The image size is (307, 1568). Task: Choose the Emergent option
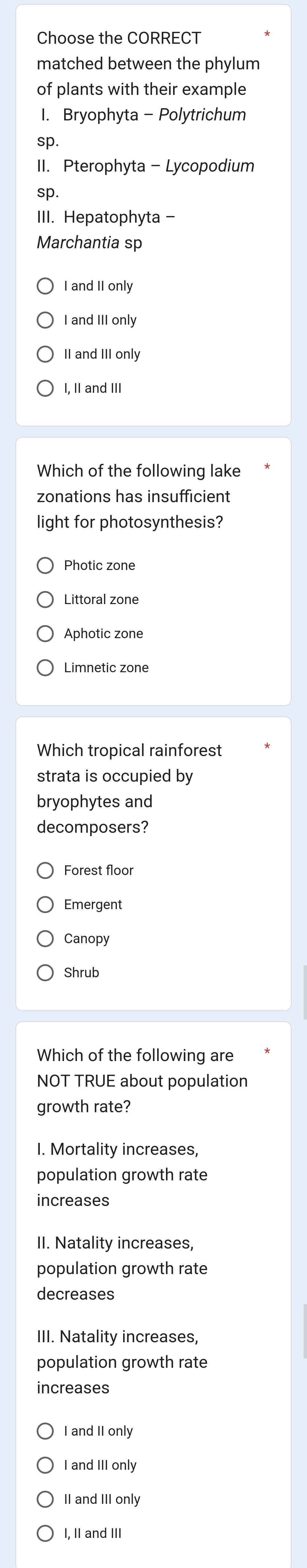tap(46, 905)
